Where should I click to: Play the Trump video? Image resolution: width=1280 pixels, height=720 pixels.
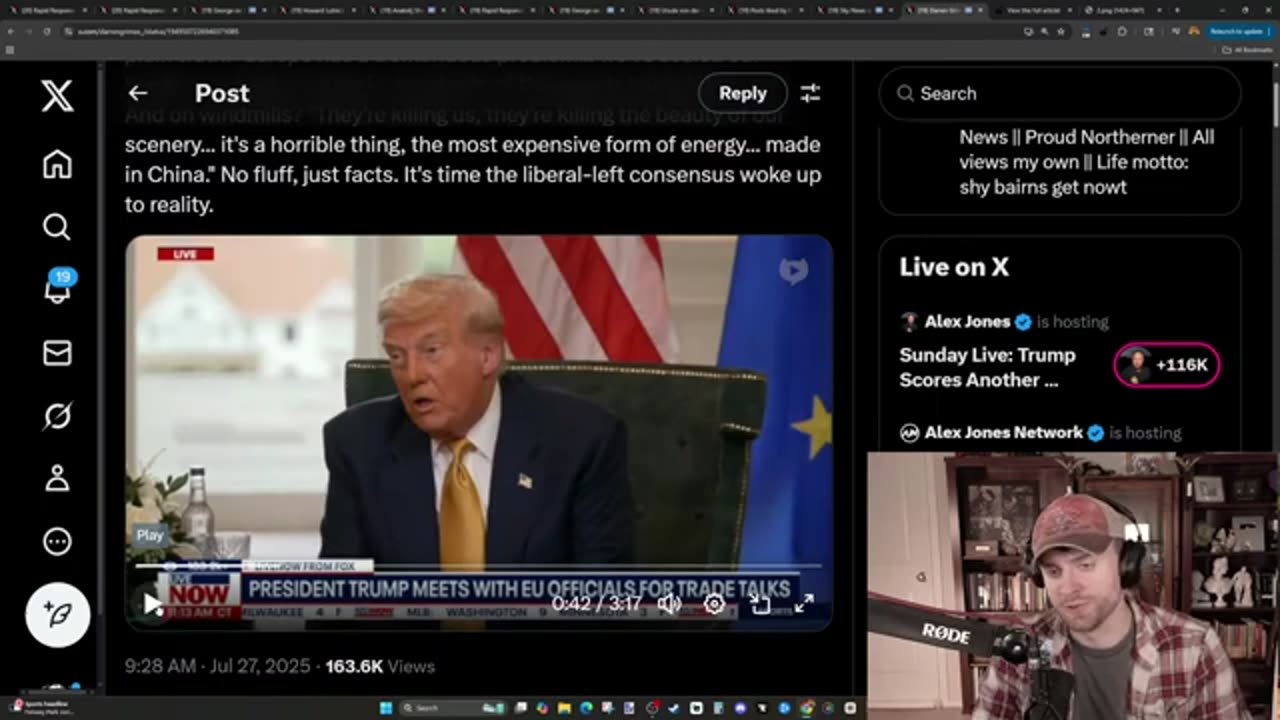[x=151, y=603]
